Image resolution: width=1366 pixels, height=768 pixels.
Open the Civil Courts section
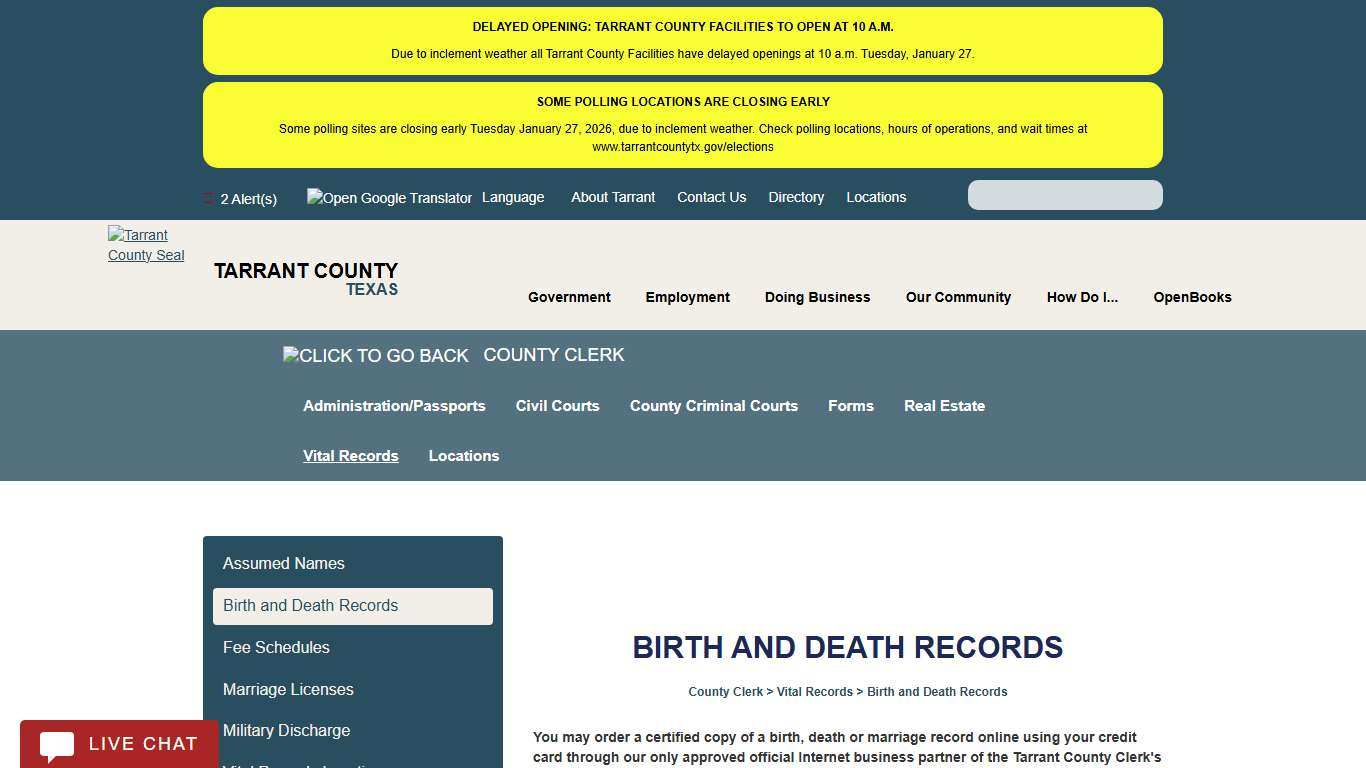(557, 405)
